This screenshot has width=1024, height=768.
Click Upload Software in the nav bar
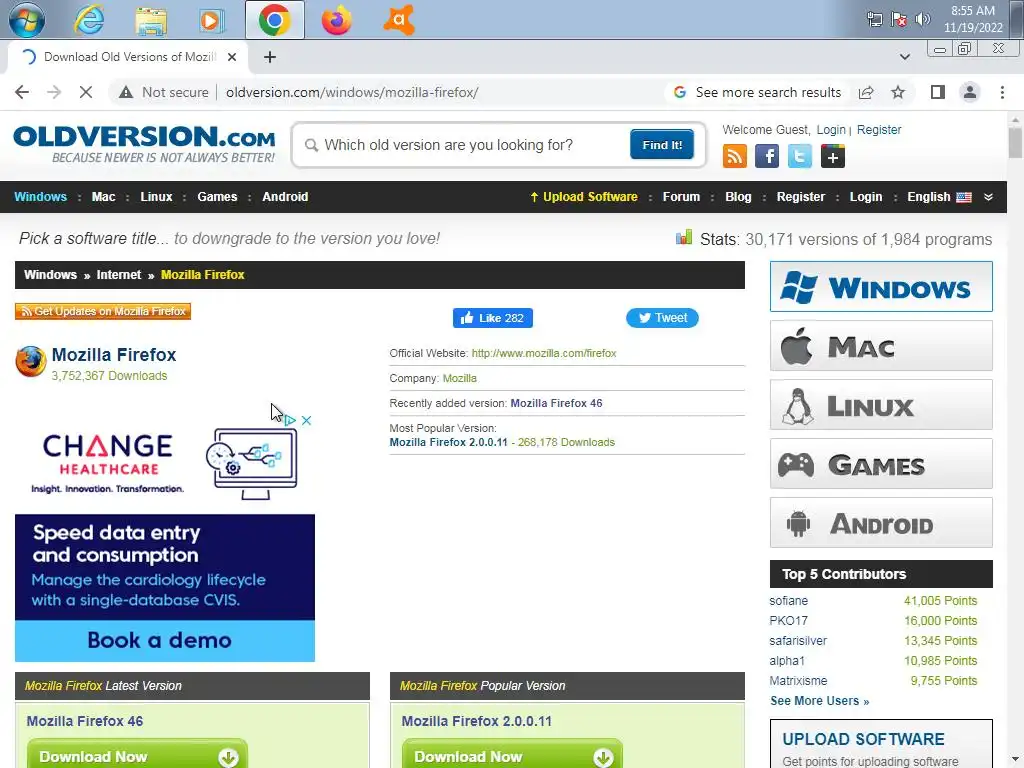[583, 197]
